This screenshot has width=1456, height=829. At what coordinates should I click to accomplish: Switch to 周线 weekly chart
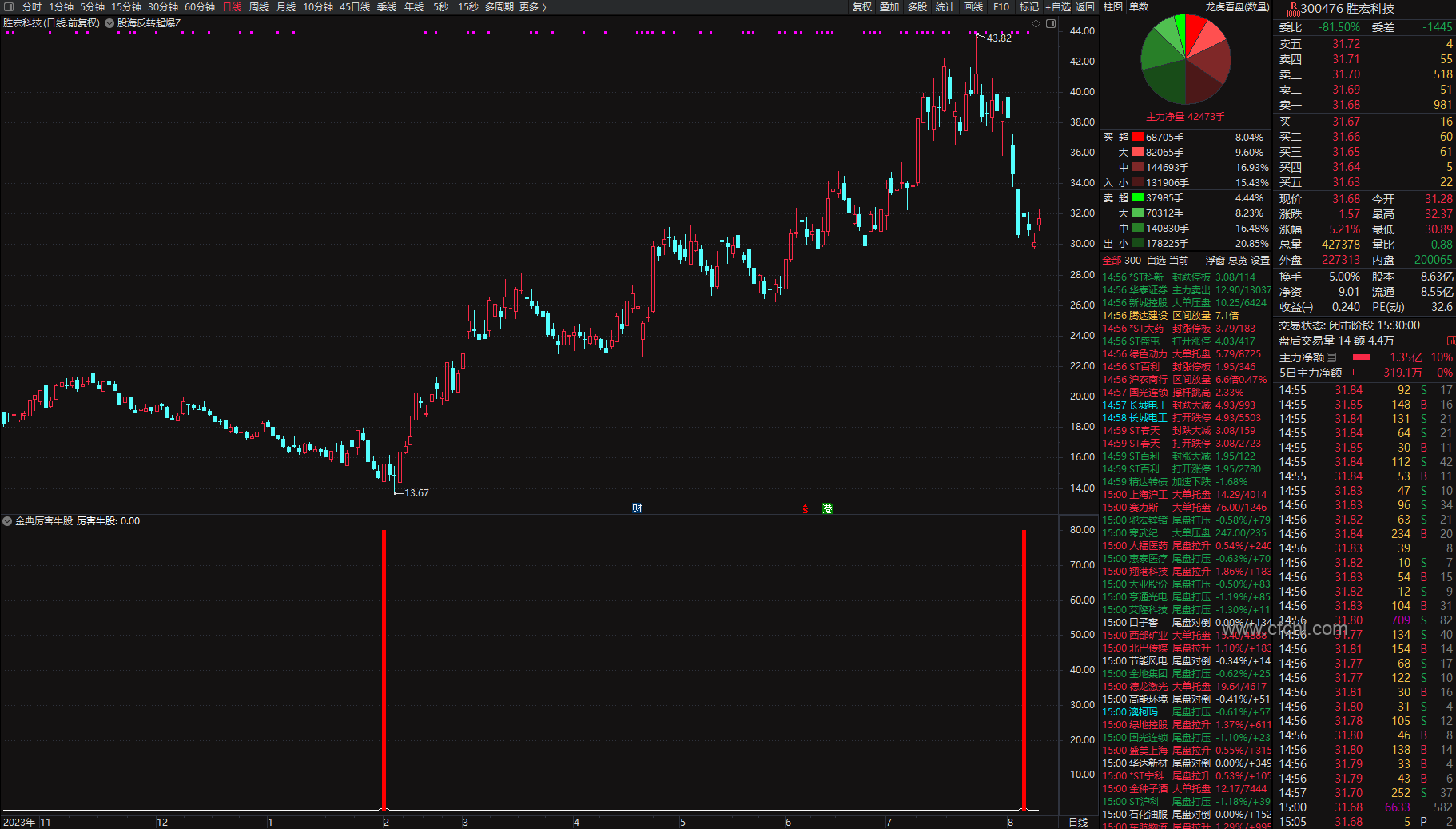coord(259,6)
